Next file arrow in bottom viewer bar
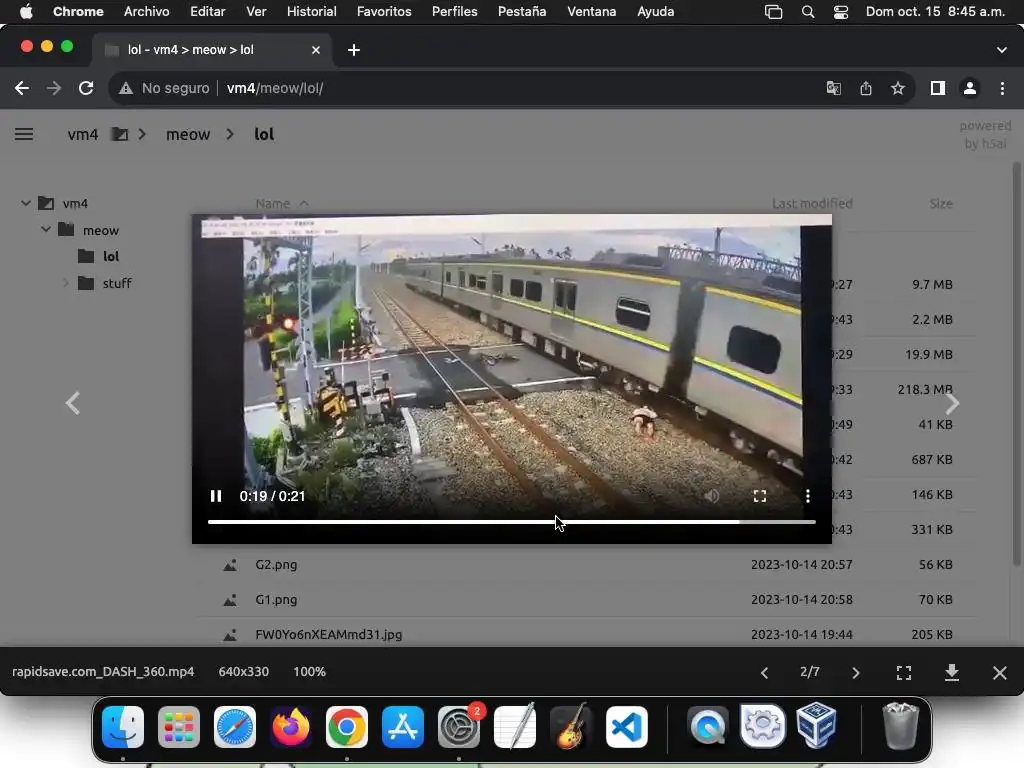Screen dimensions: 1024x768 856,672
